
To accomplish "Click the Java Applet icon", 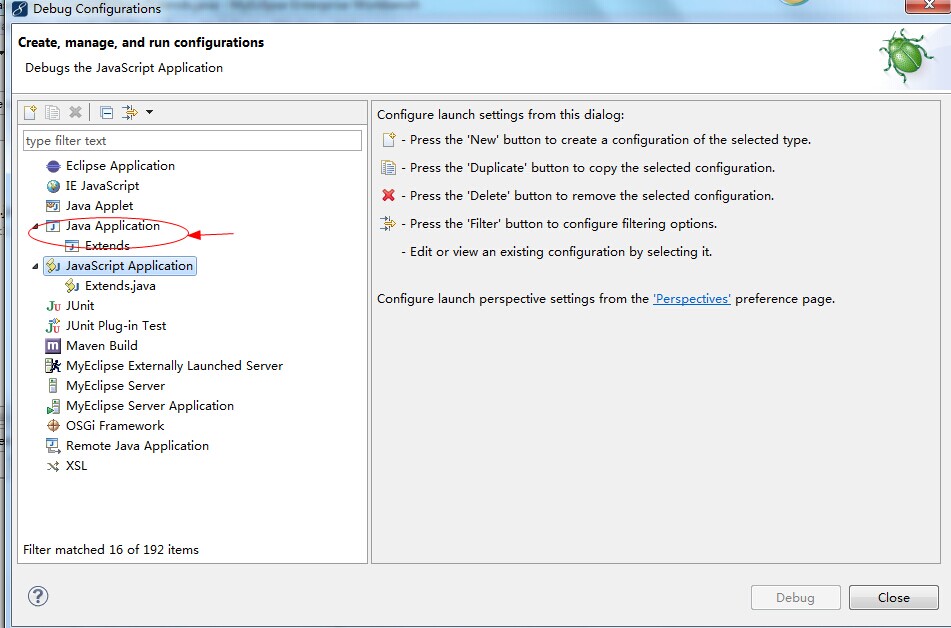I will (53, 206).
